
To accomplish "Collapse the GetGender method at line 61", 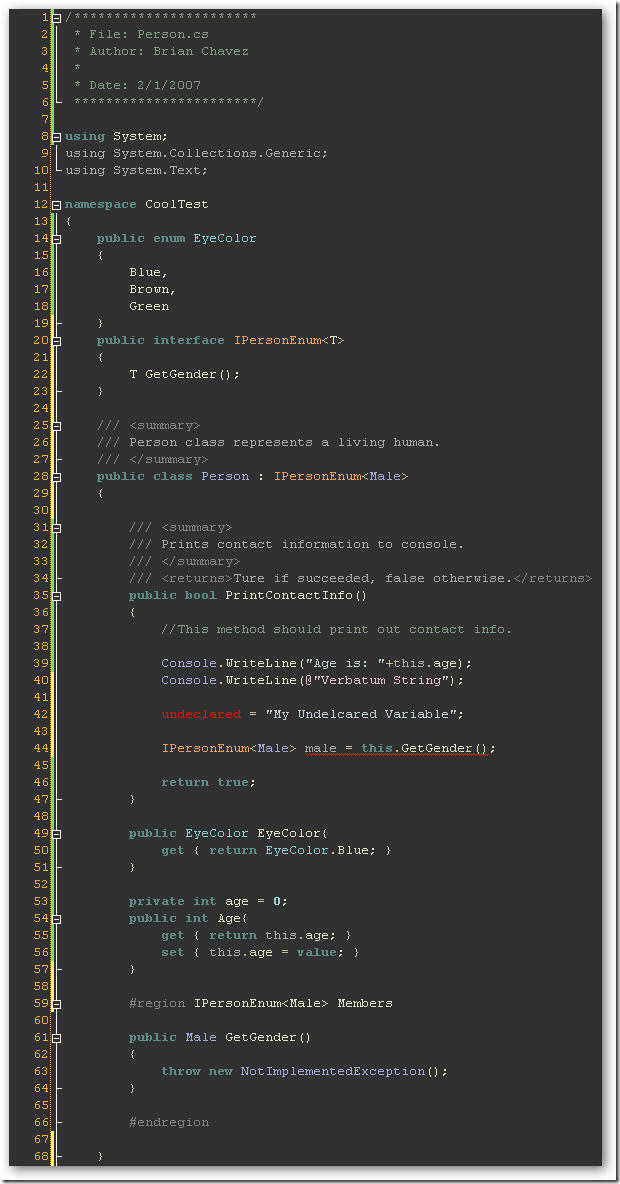I will [57, 1038].
